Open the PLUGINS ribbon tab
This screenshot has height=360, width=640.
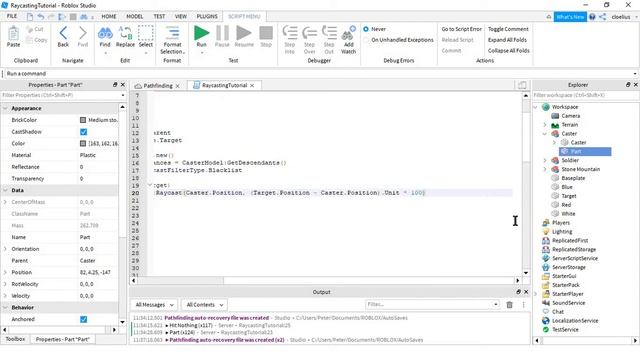207,16
